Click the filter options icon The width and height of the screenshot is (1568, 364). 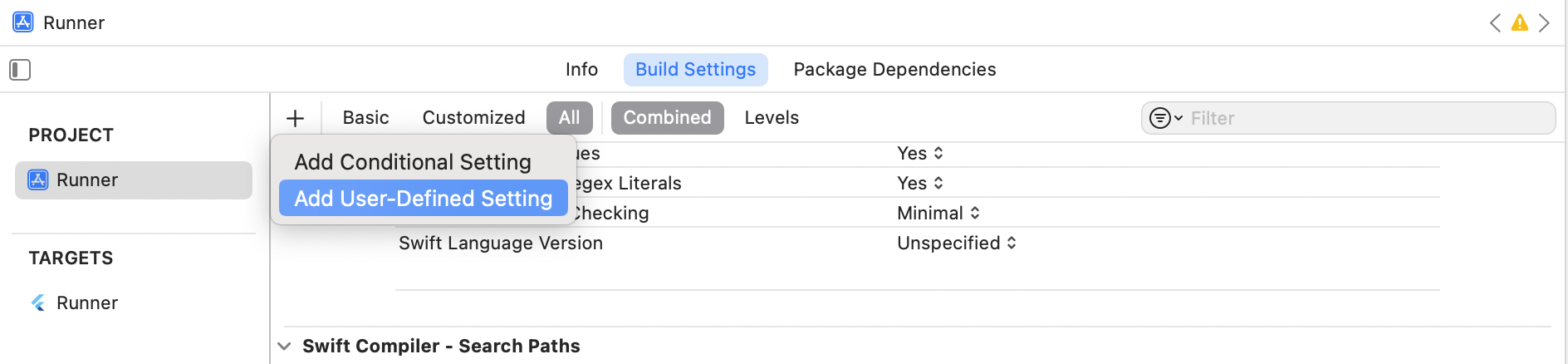point(1164,118)
